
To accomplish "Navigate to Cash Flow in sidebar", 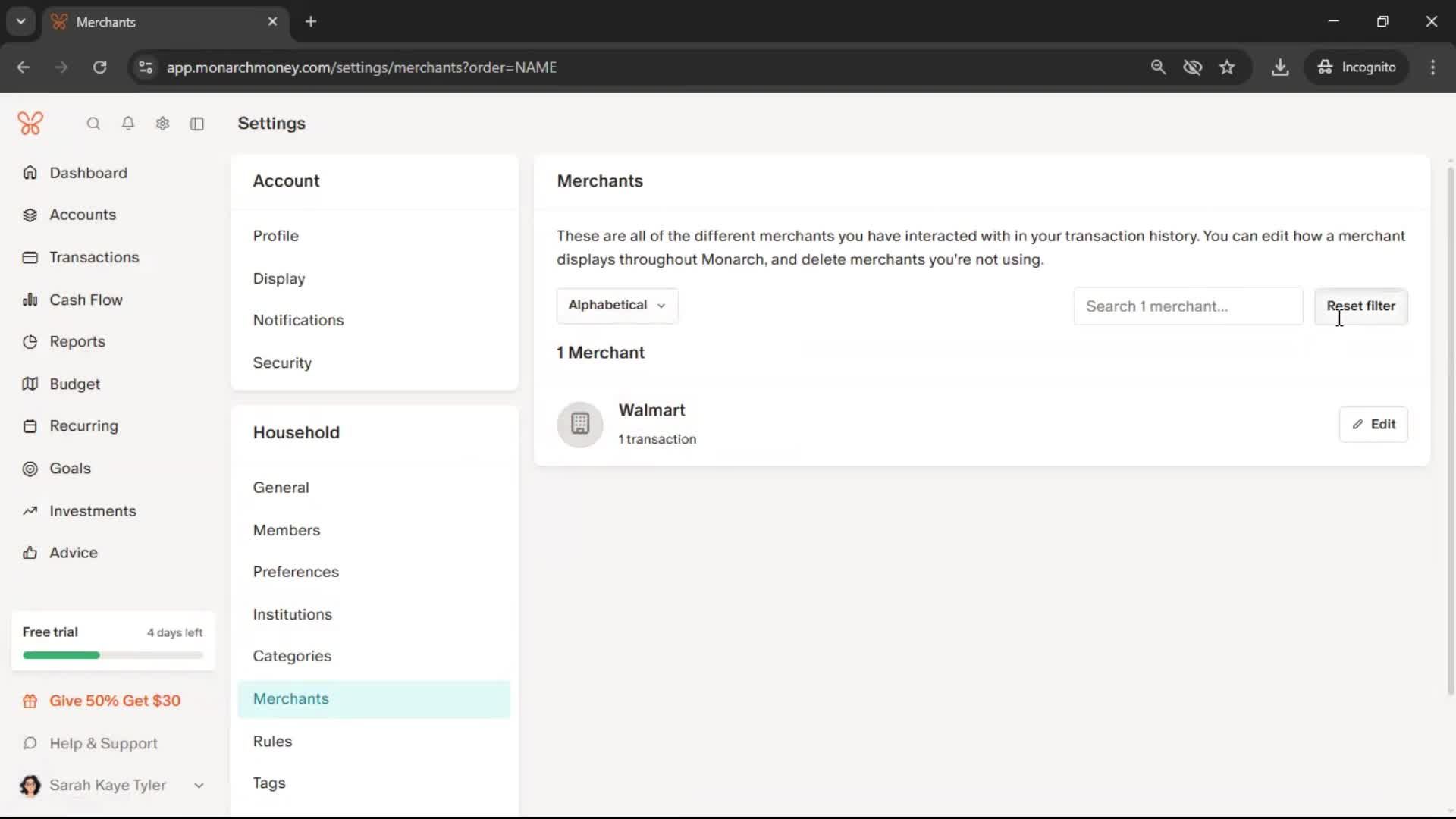I will 86,300.
